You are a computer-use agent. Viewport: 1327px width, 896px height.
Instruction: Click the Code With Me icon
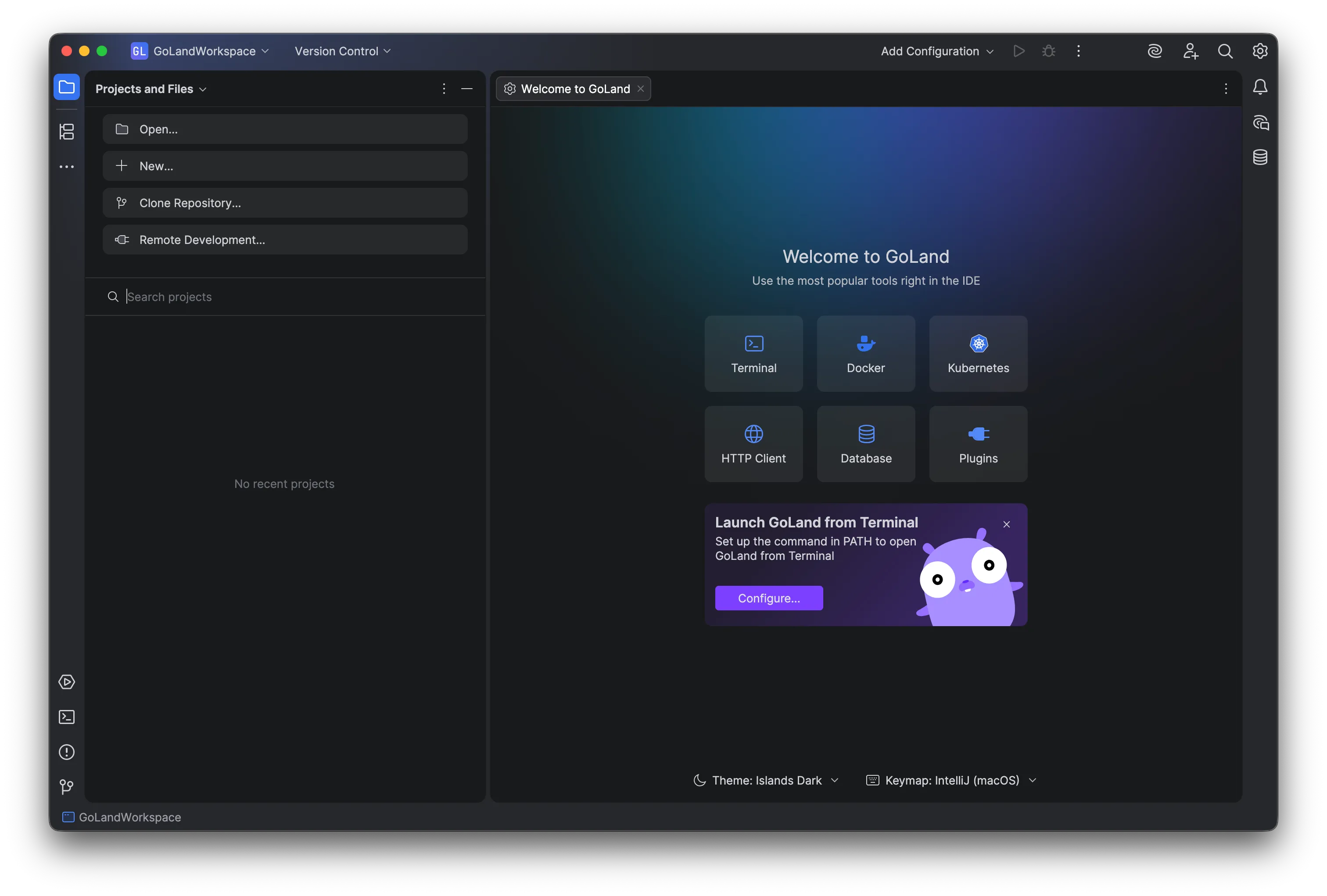1190,51
